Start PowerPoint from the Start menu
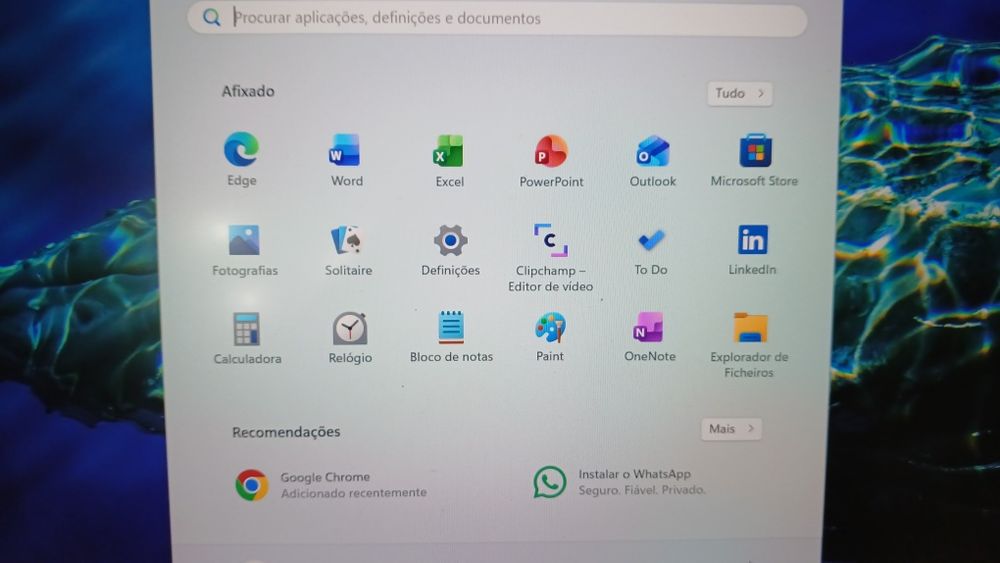1000x563 pixels. pos(551,152)
